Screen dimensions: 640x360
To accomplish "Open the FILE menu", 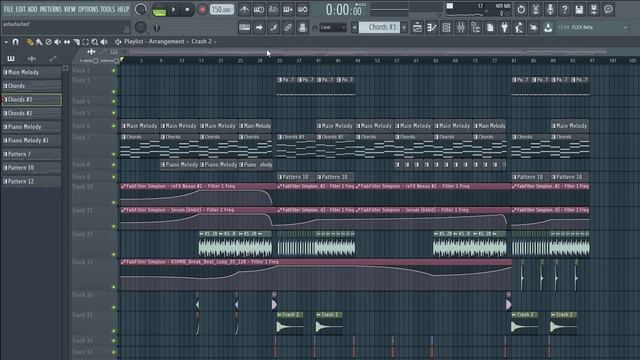I will coord(8,9).
